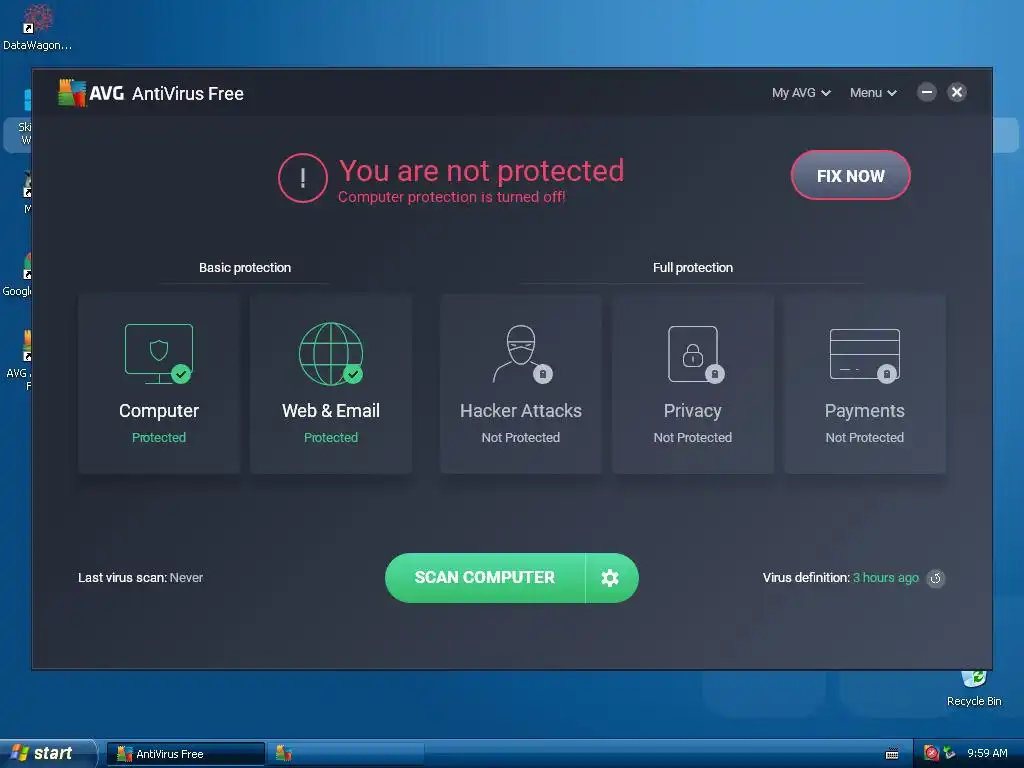Click the Basic protection heading
The width and height of the screenshot is (1024, 768).
(245, 268)
